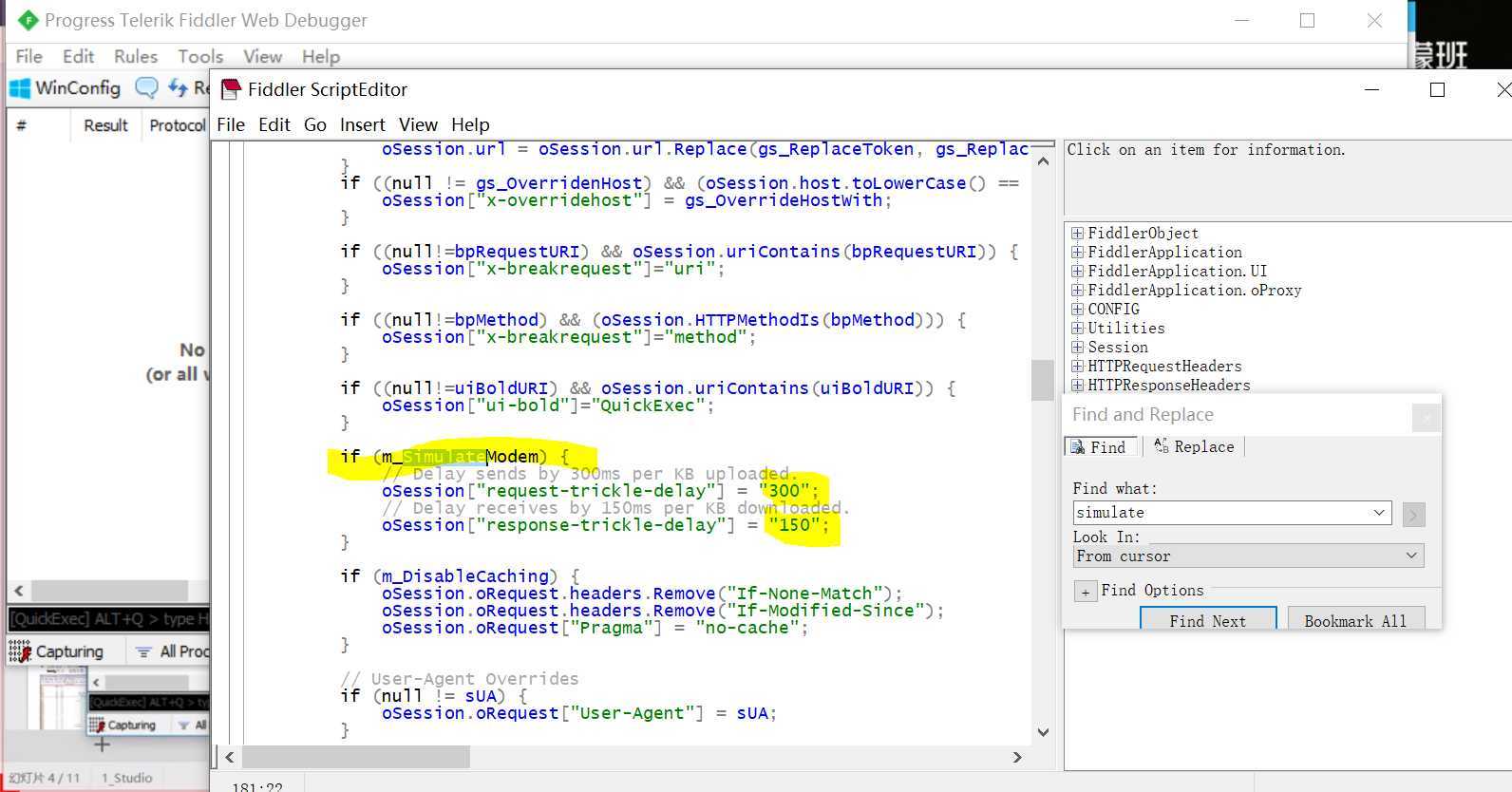The image size is (1512, 792).
Task: Click WinConfig label in Fiddler toolbar
Action: [x=78, y=88]
